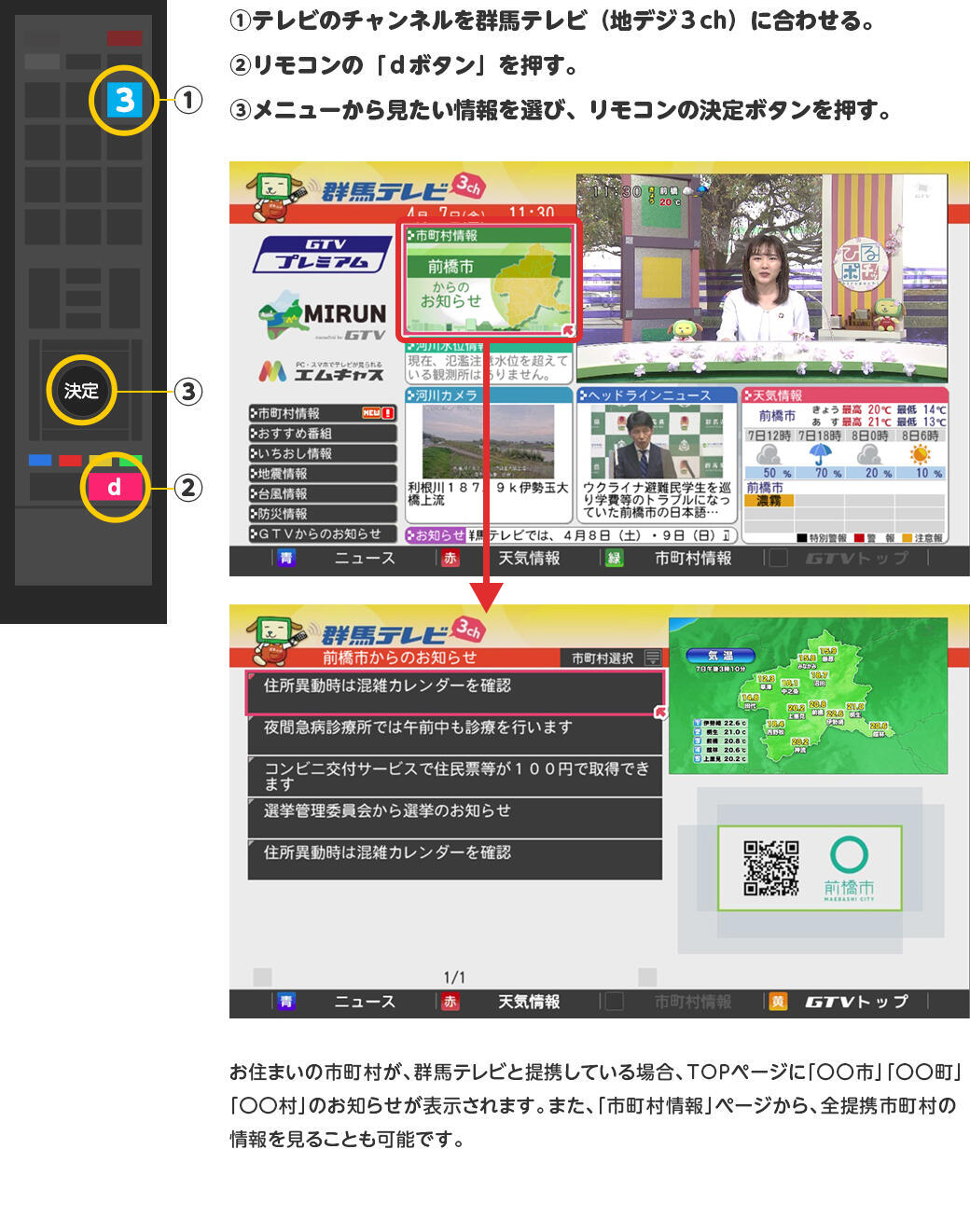The image size is (970, 1232).
Task: Click the green 緑 icon beside 市町村情報
Action: (615, 558)
